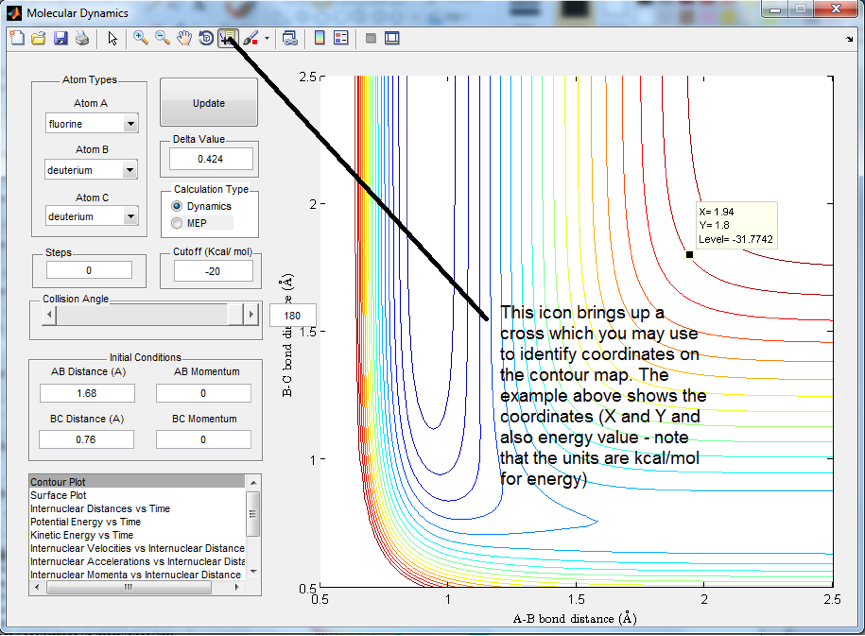
Task: Print the figure with the printer icon
Action: click(x=82, y=38)
